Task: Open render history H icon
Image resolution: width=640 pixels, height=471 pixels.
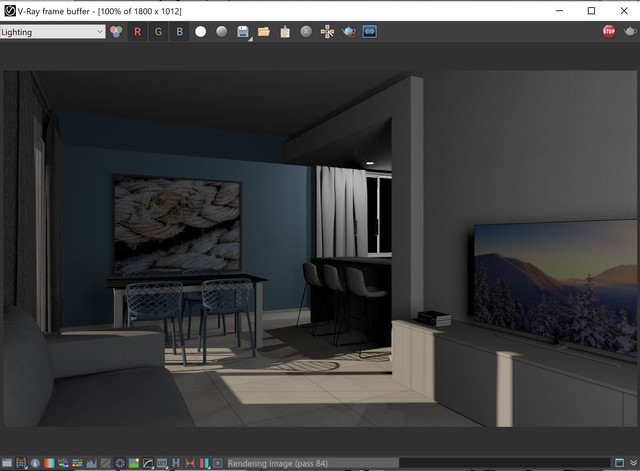Action: (176, 463)
